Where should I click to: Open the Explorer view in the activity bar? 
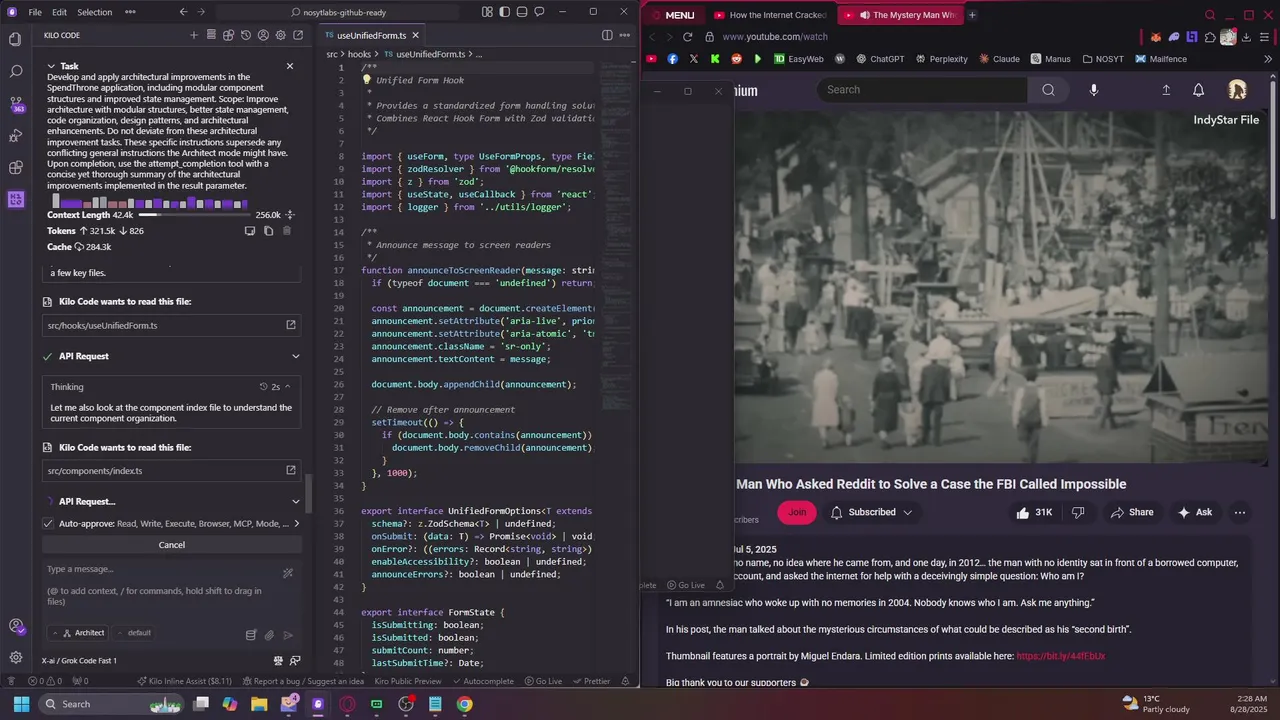click(x=15, y=40)
